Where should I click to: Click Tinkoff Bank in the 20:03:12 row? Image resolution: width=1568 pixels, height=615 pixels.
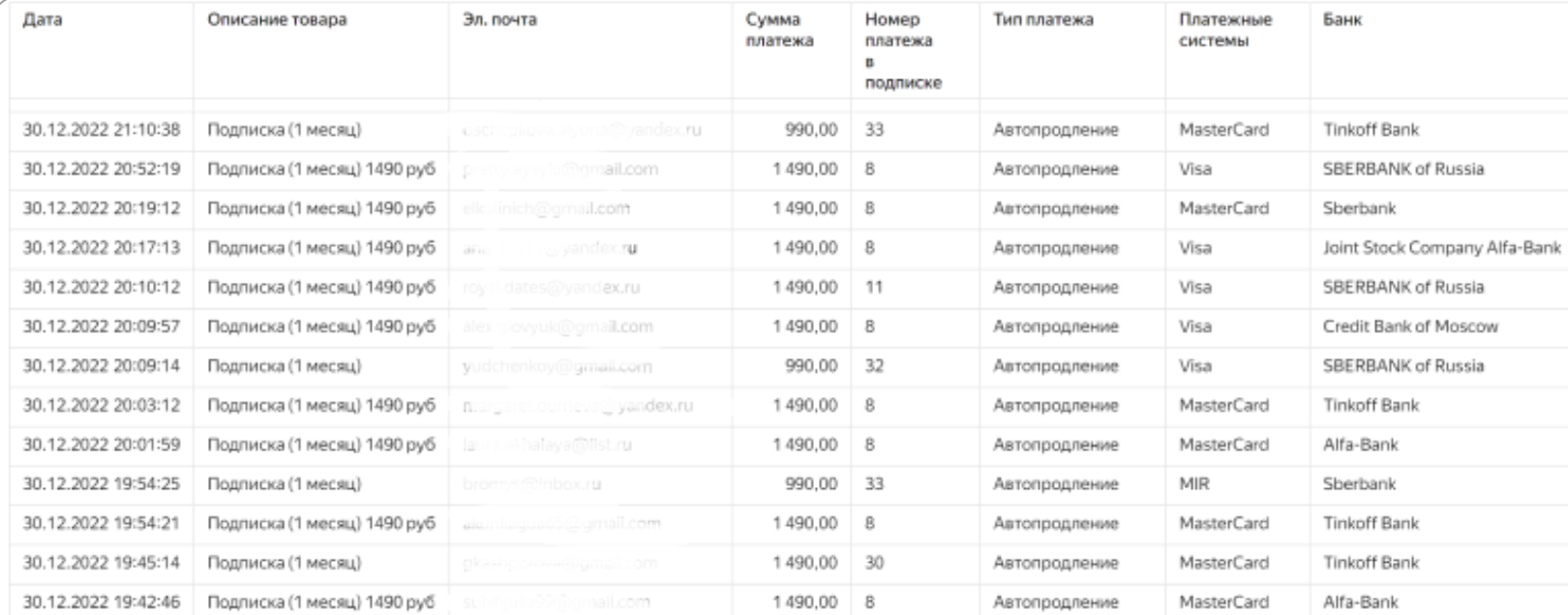pyautogui.click(x=1372, y=406)
